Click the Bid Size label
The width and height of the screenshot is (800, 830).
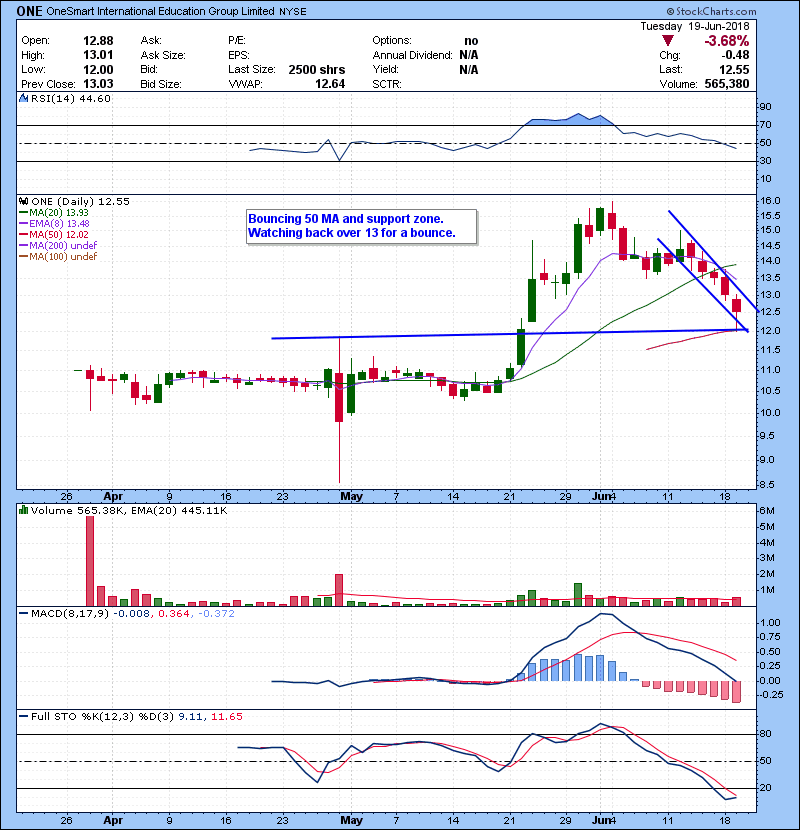coord(161,84)
